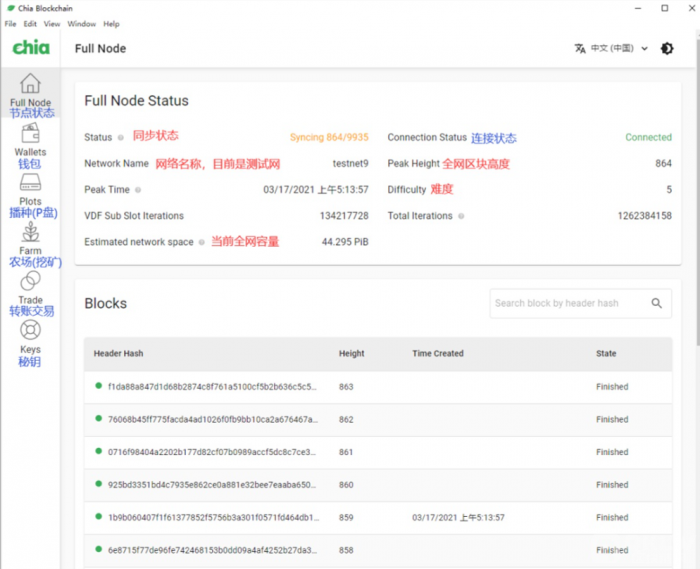Click the Syncing 864/9935 status value
Viewport: 700px width, 569px height.
pyautogui.click(x=329, y=137)
